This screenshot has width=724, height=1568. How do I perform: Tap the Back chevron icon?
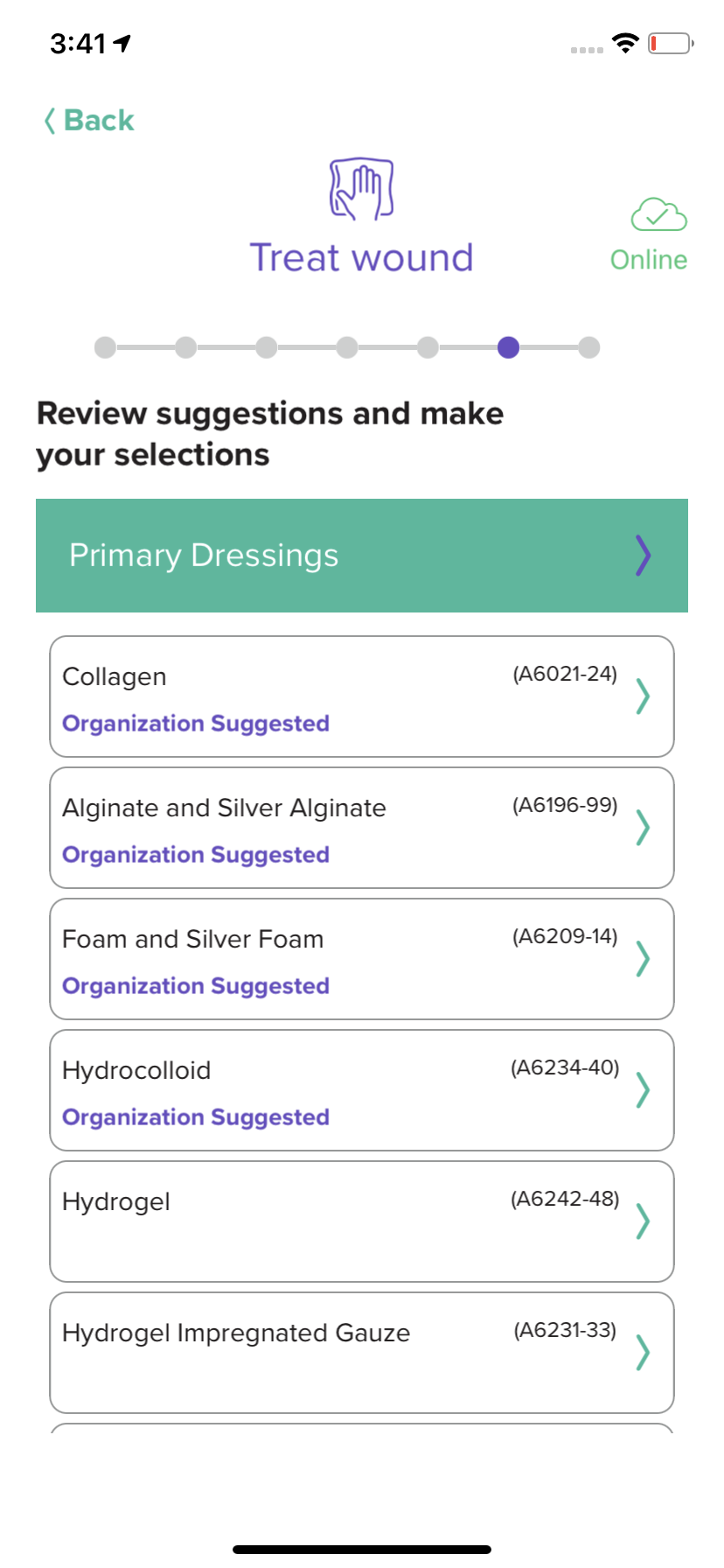pos(50,120)
